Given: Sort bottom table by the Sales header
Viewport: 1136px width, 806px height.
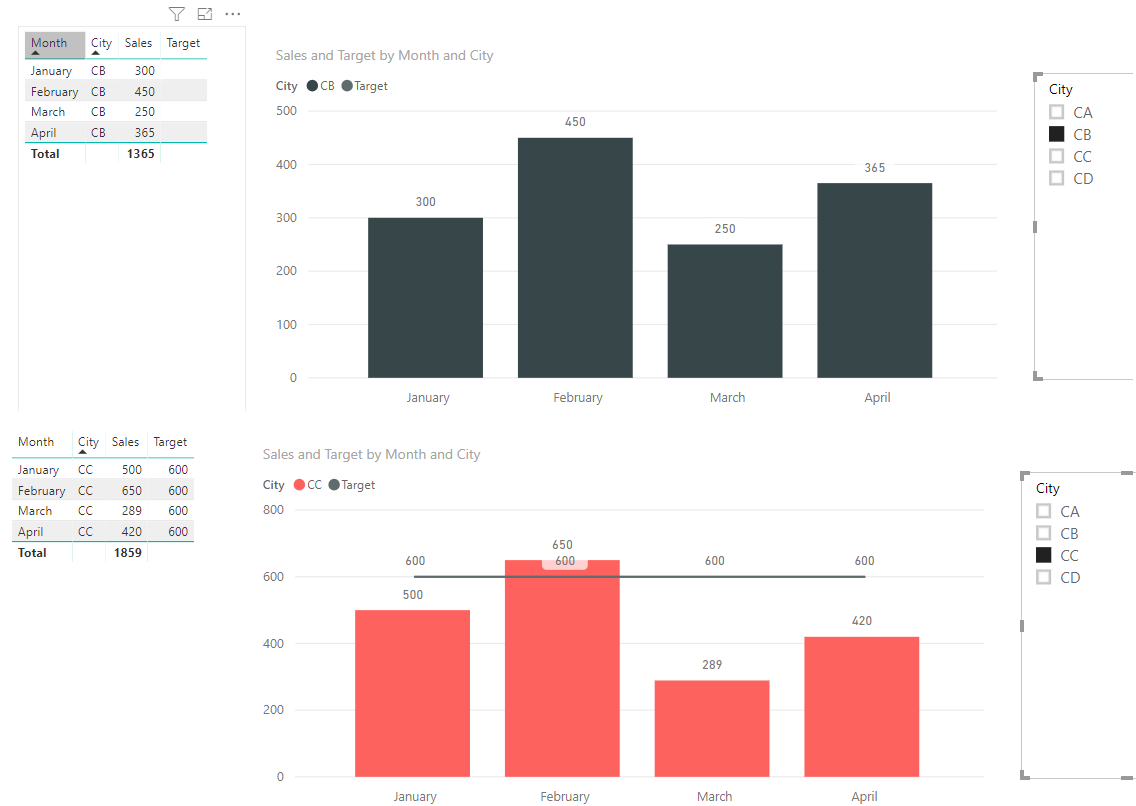Looking at the screenshot, I should (125, 442).
